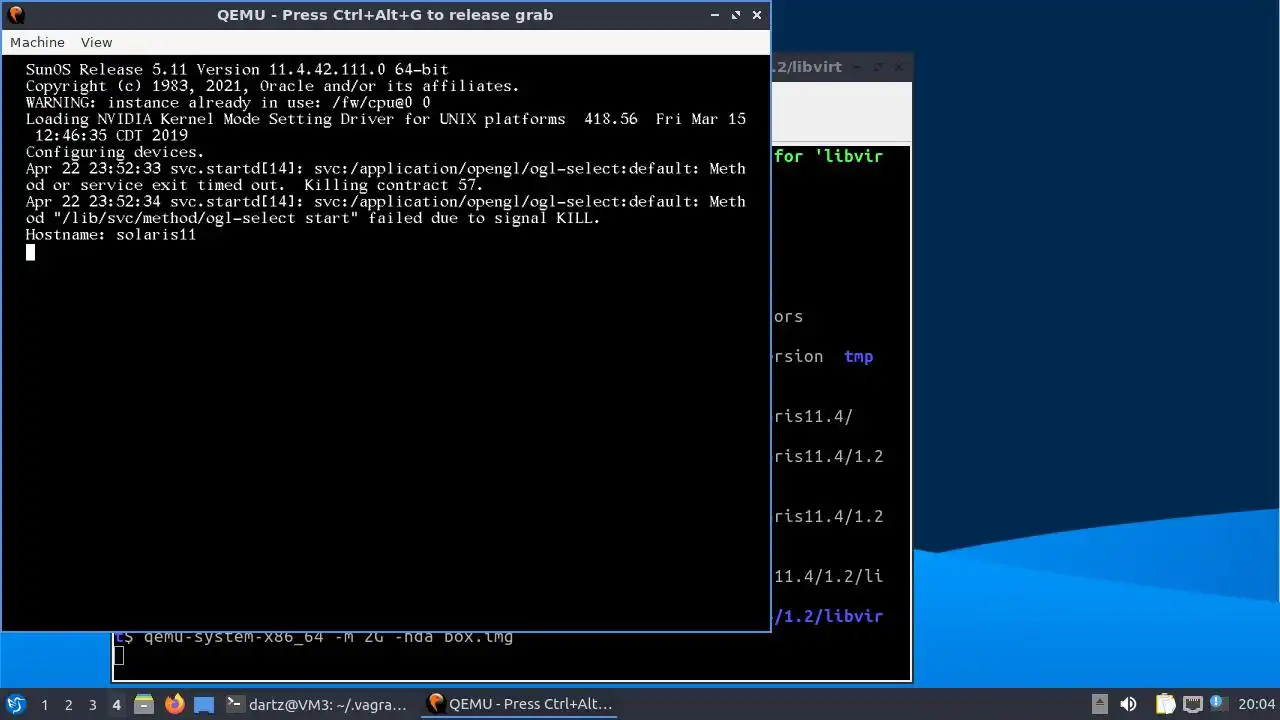1280x720 pixels.
Task: Open the View menu in QEMU
Action: [x=96, y=42]
